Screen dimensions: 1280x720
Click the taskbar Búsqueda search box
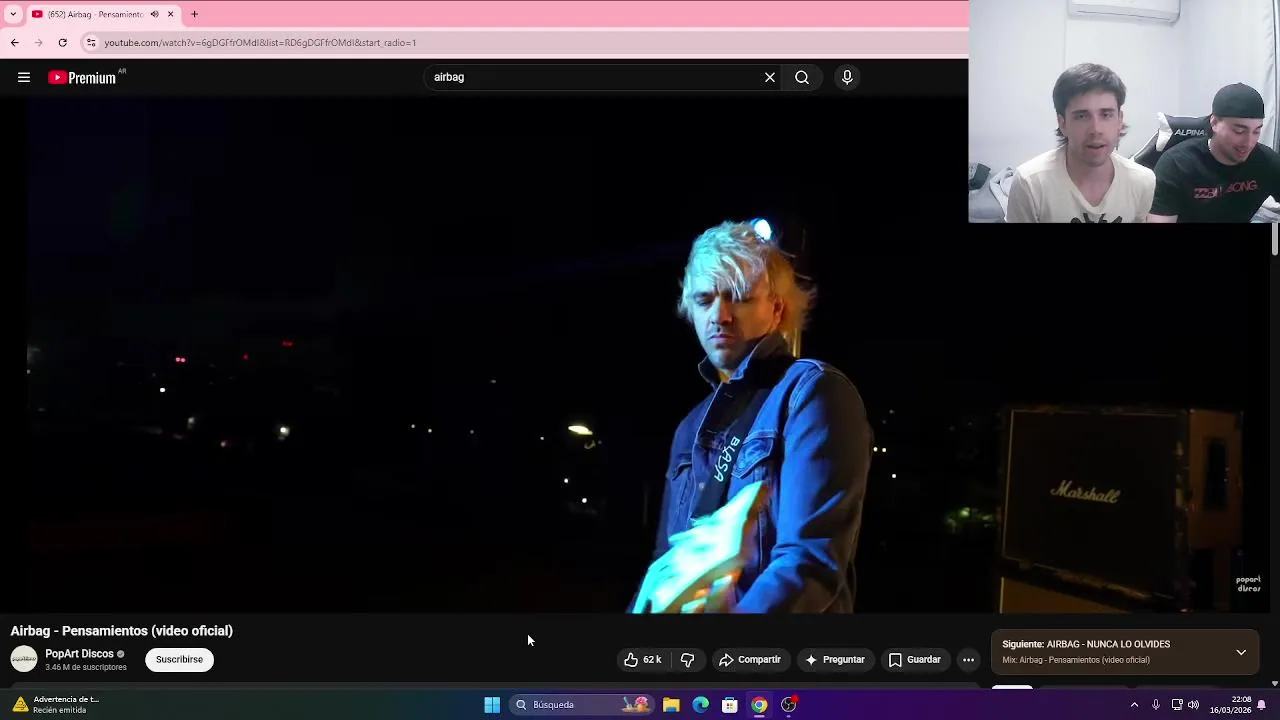coord(582,705)
